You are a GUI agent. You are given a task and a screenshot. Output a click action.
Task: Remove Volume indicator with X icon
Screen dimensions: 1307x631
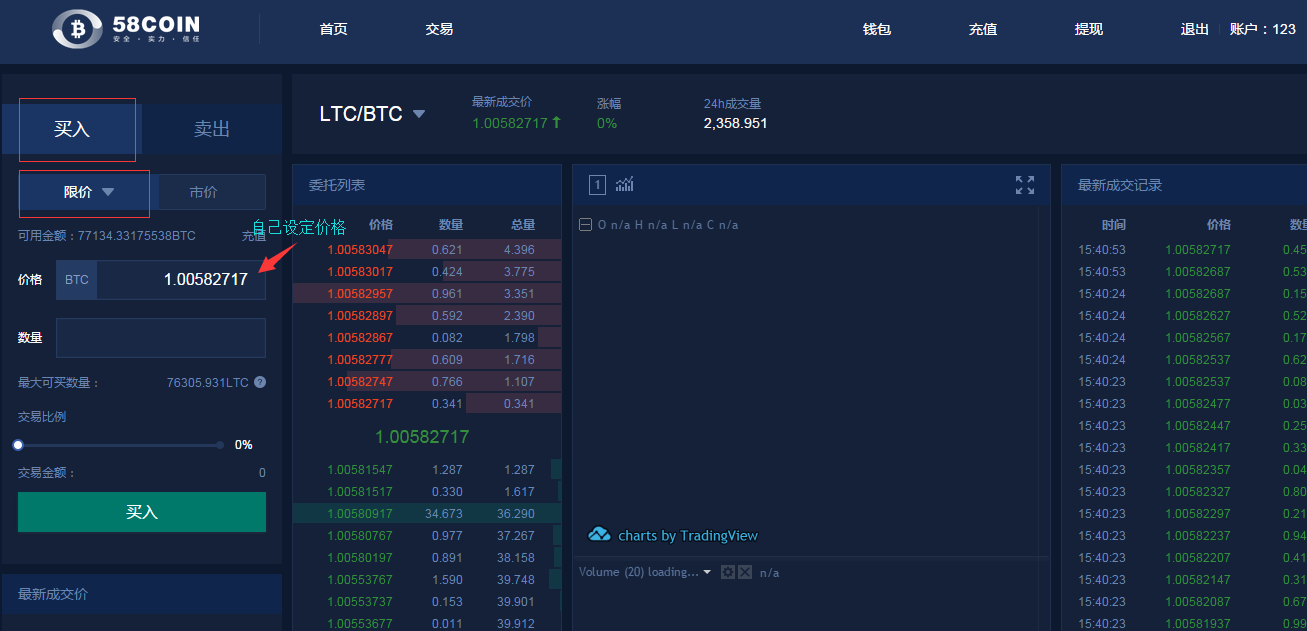click(745, 572)
